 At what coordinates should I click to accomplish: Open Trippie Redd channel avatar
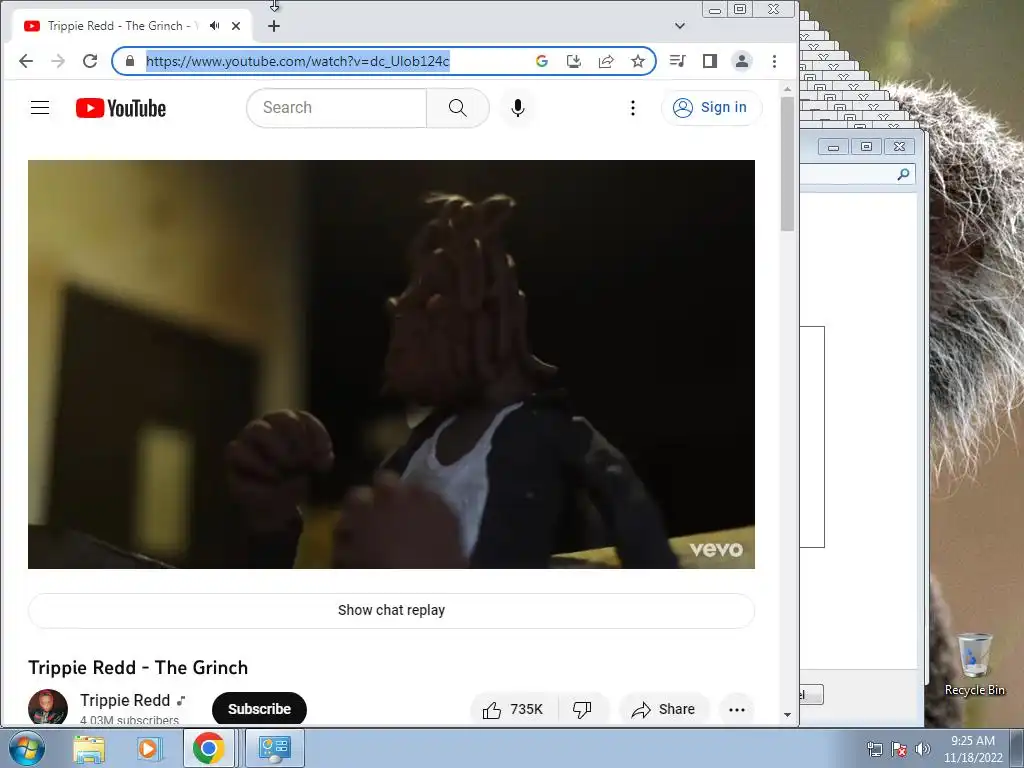(x=48, y=707)
